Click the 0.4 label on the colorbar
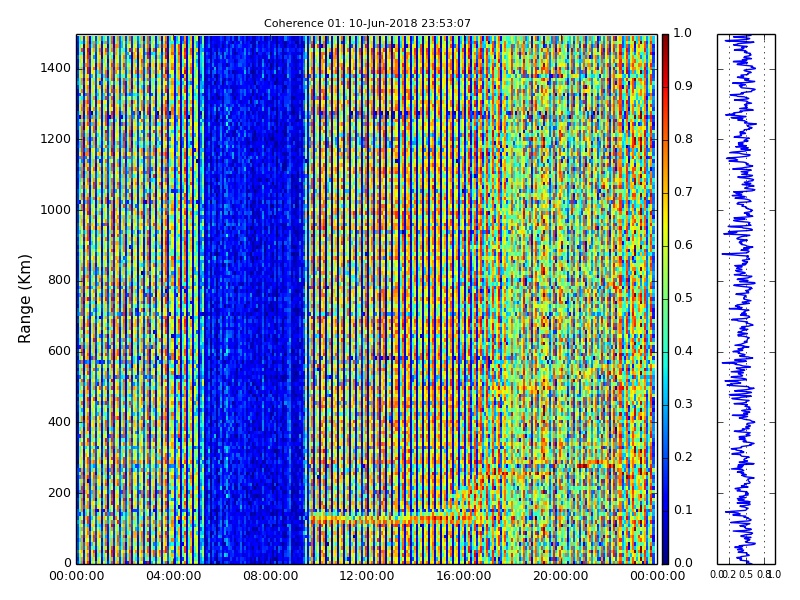The width and height of the screenshot is (800, 600). 683,351
